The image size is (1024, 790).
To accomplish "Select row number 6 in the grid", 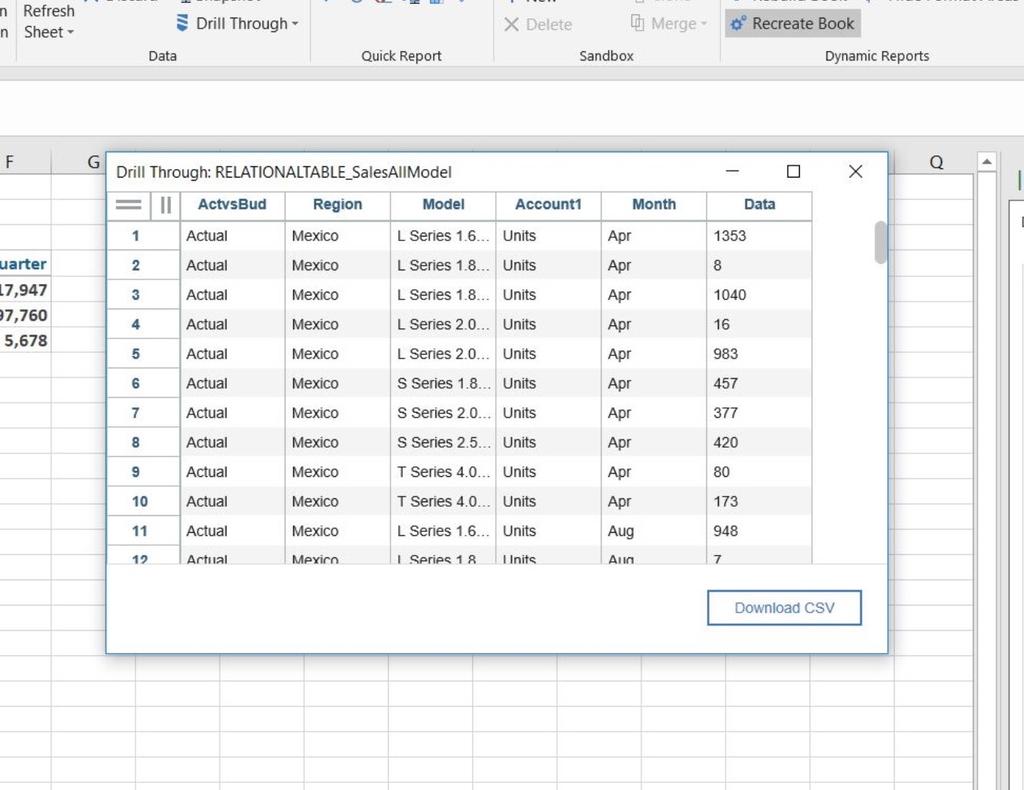I will point(143,383).
